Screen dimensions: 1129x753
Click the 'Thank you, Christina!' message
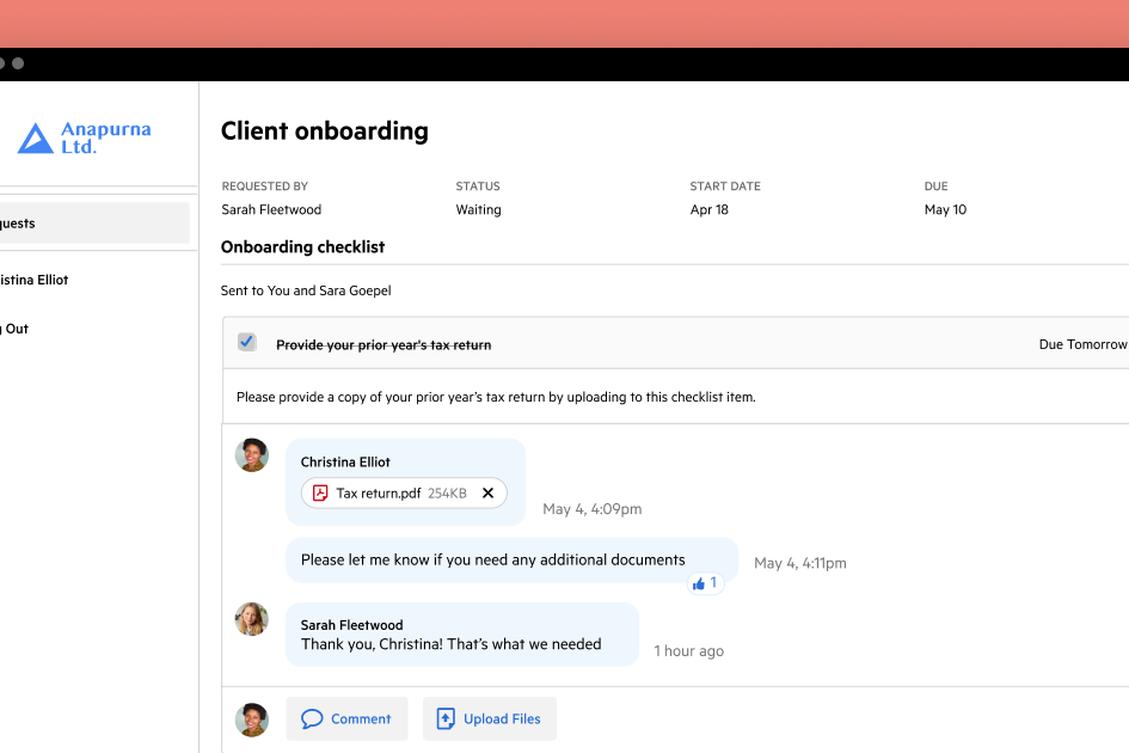click(451, 644)
